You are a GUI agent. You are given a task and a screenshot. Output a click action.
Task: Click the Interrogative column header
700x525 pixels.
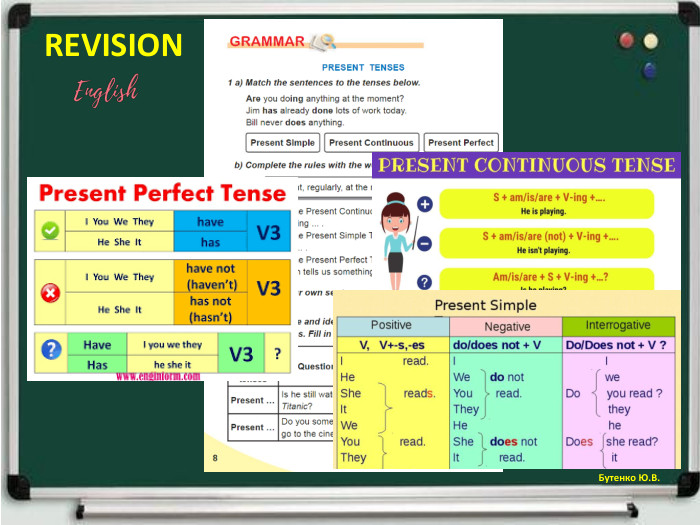click(618, 326)
